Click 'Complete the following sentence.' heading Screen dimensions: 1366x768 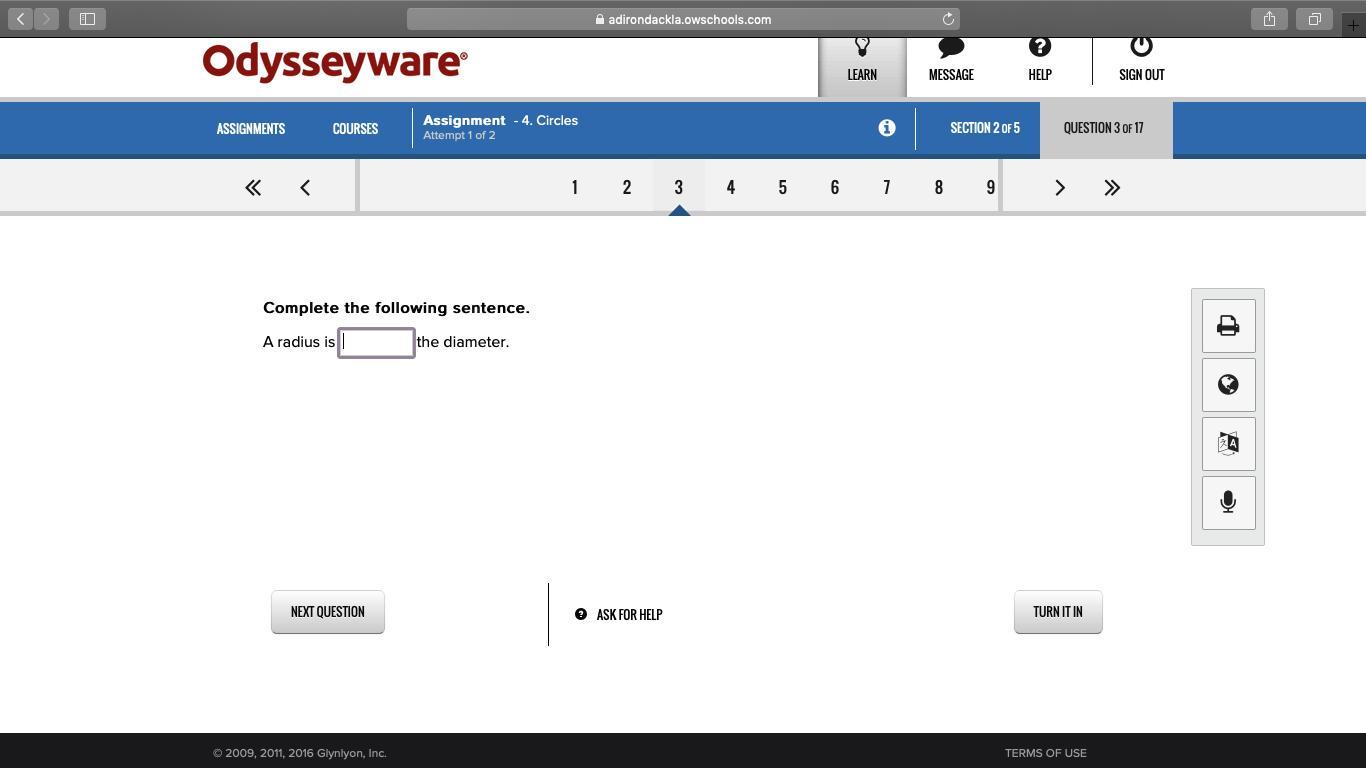[x=396, y=308]
